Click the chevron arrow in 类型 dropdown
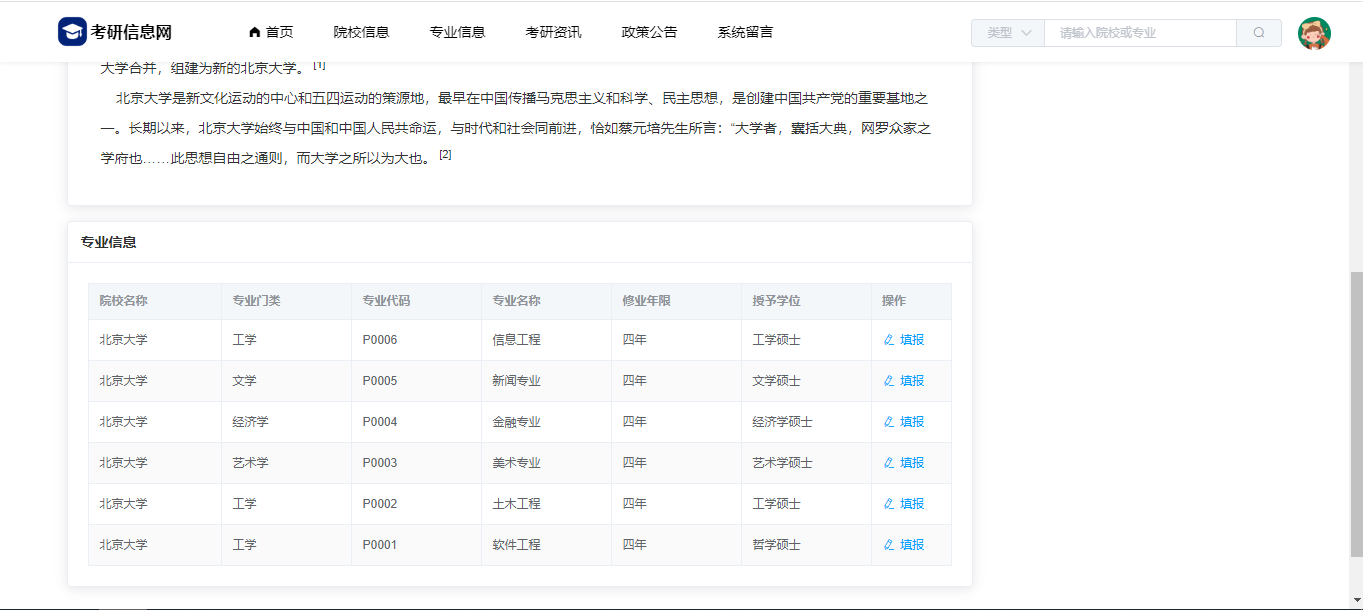Image resolution: width=1363 pixels, height=610 pixels. point(1026,33)
